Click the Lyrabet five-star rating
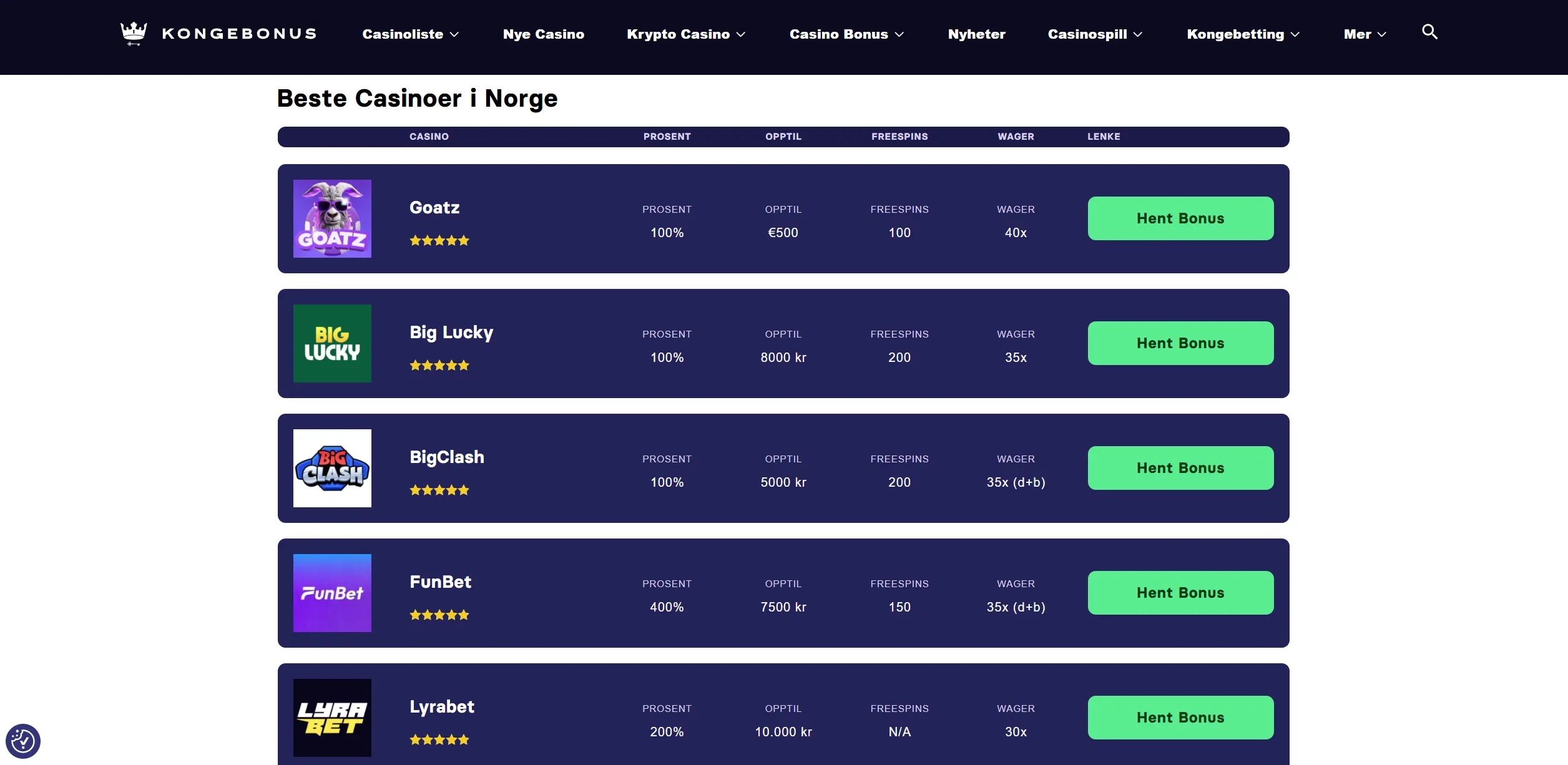This screenshot has width=1568, height=765. pyautogui.click(x=439, y=740)
